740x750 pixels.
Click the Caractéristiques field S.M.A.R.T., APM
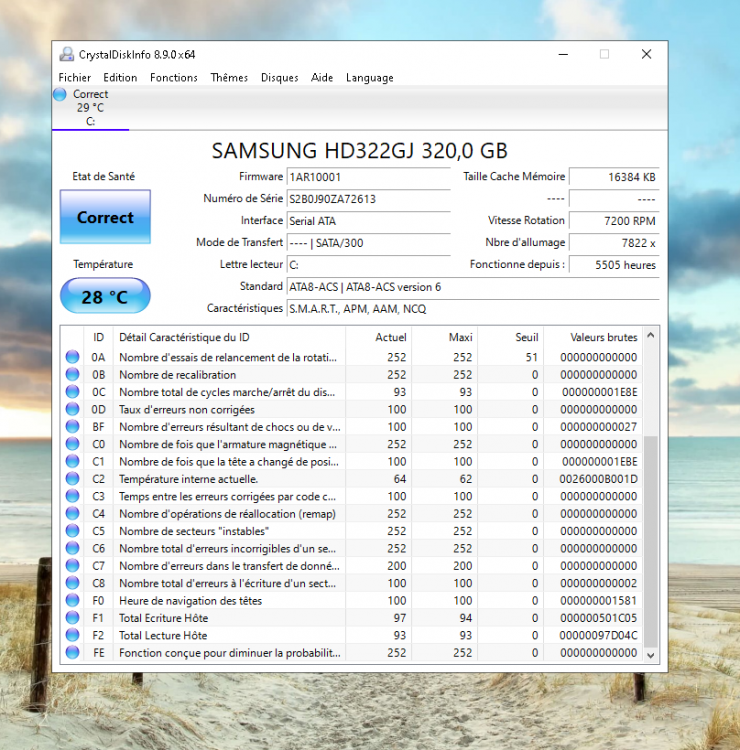point(473,309)
